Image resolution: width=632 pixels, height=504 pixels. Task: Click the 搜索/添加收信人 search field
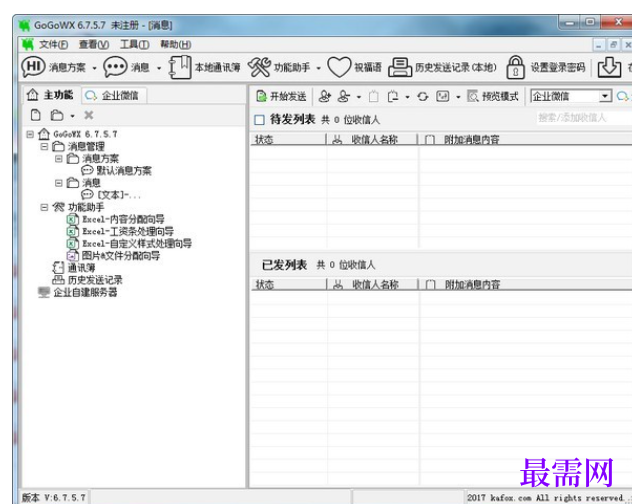(584, 118)
